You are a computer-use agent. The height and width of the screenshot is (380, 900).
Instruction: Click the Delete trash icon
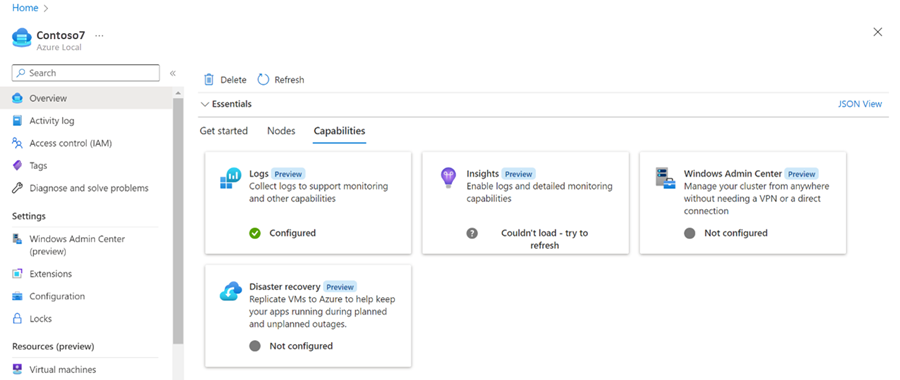coord(209,80)
